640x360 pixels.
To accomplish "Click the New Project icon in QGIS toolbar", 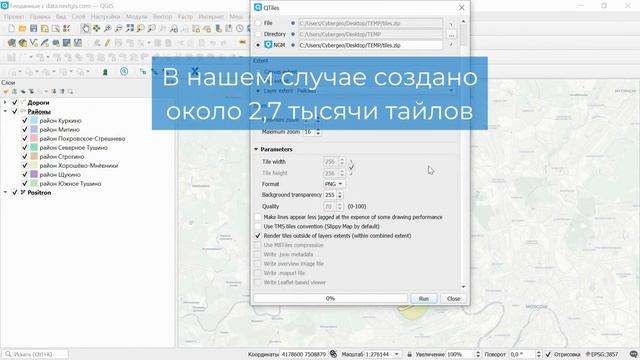I will (x=11, y=28).
